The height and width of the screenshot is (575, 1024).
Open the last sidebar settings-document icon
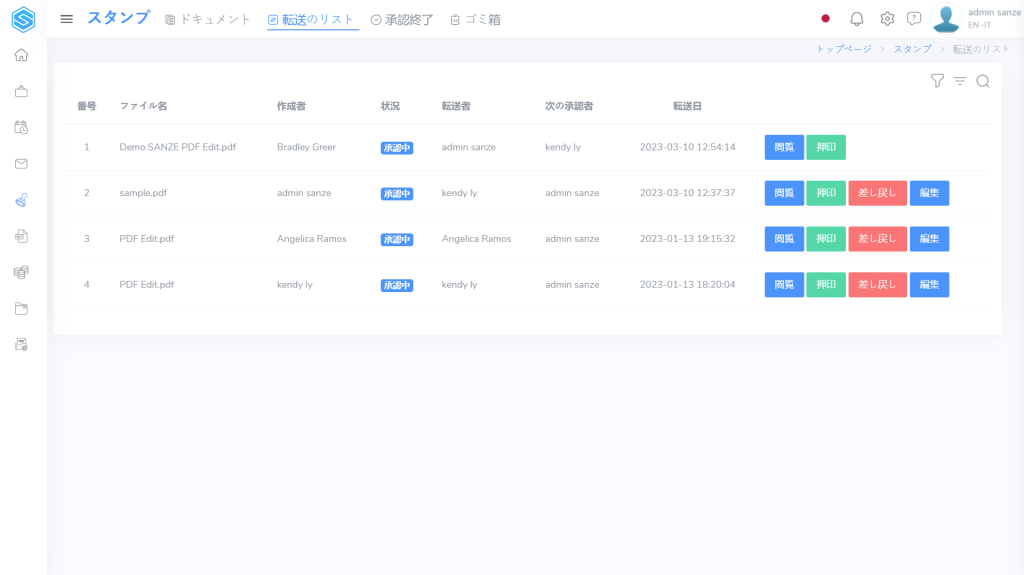pyautogui.click(x=22, y=344)
